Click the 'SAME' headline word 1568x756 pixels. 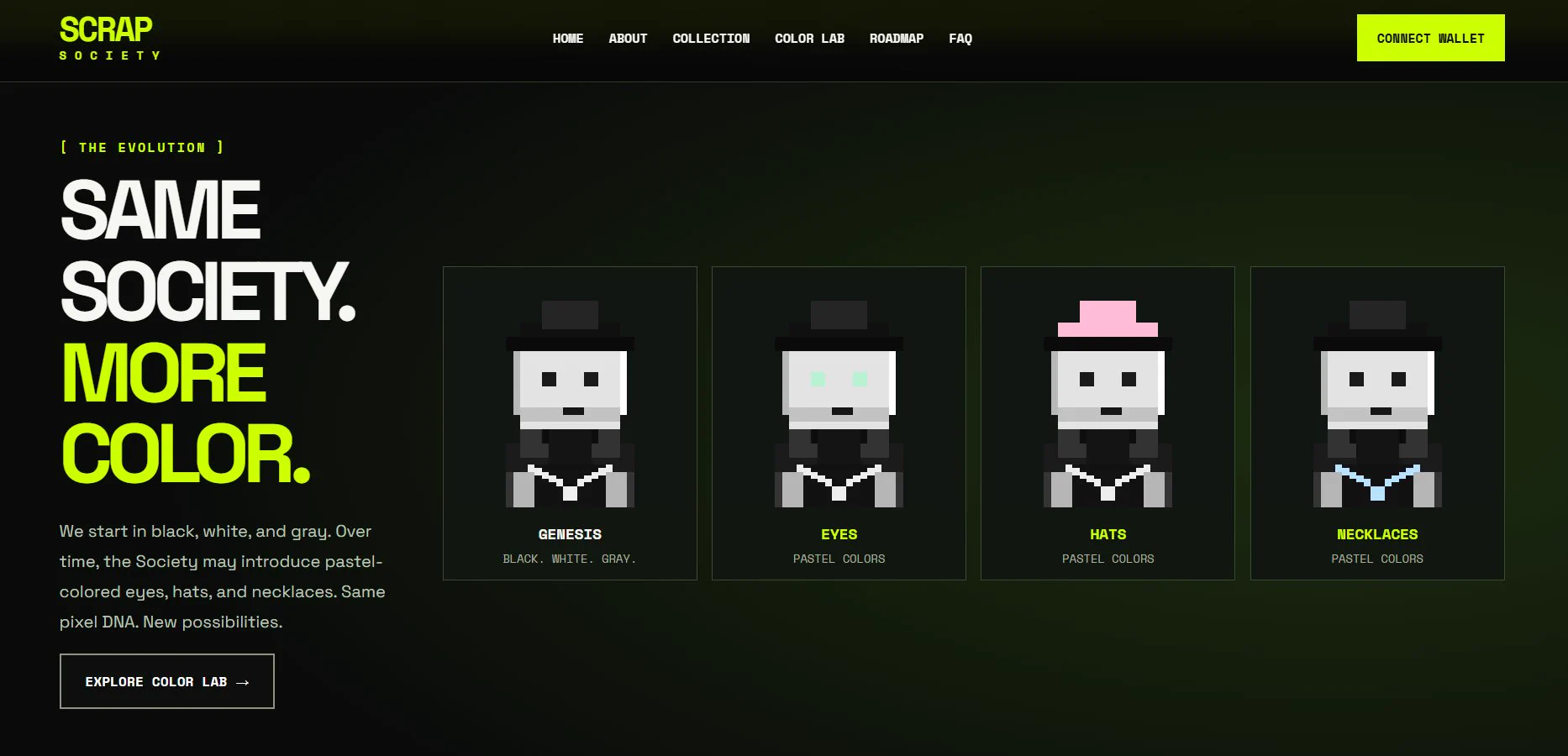click(160, 210)
